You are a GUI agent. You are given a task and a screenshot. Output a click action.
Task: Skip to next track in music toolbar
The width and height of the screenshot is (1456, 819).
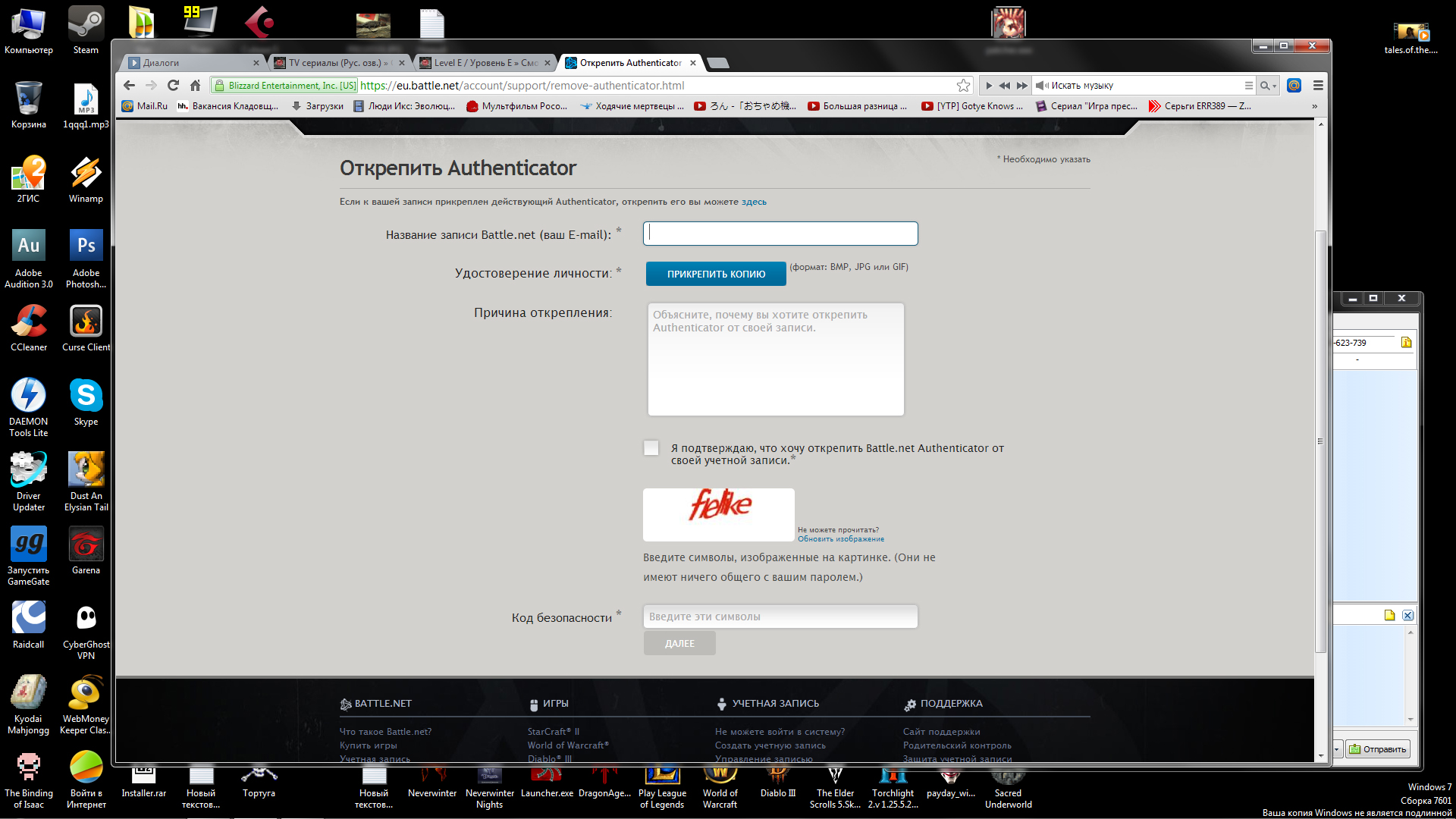[x=1021, y=86]
